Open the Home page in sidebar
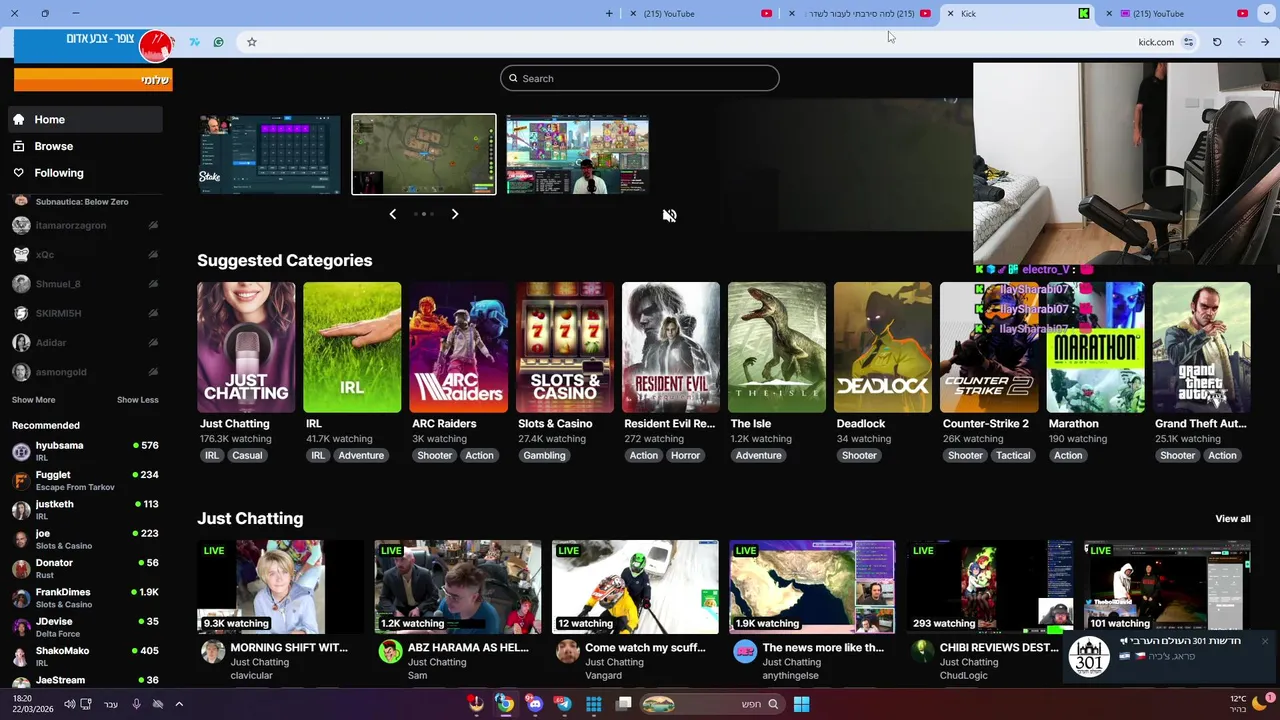Screen dimensions: 1280x720 click(86, 119)
